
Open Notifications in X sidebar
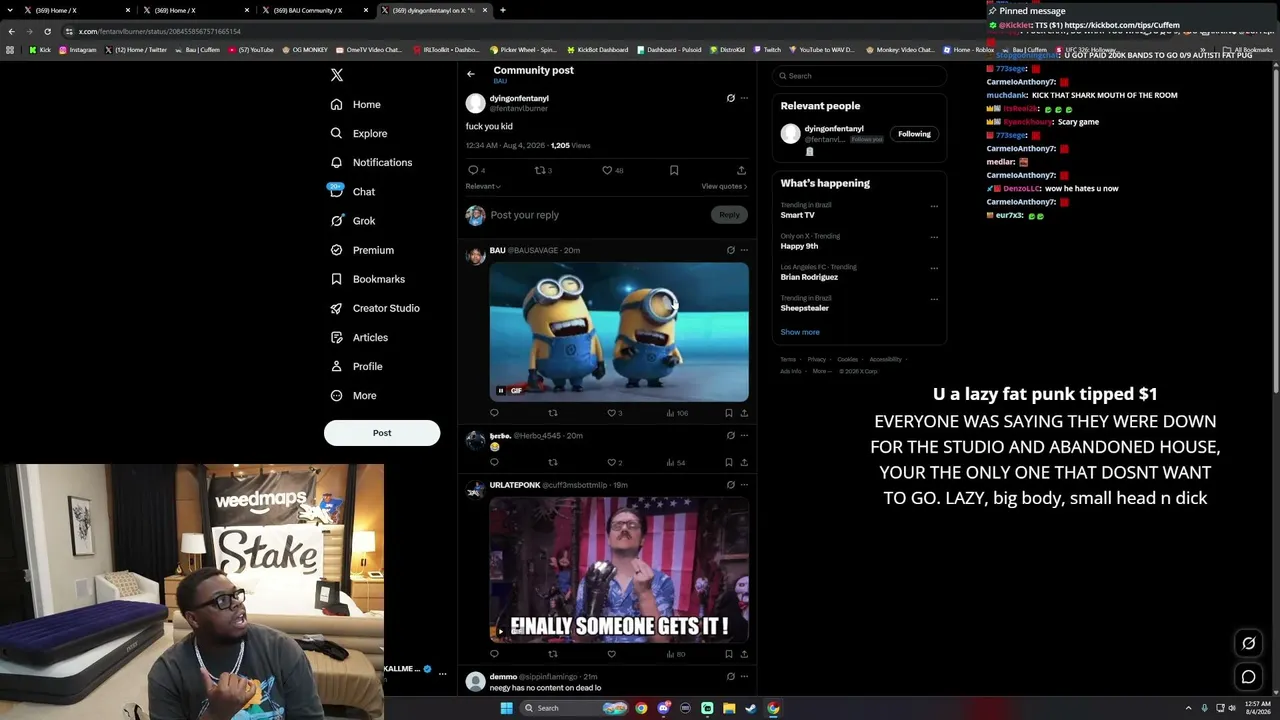coord(371,162)
